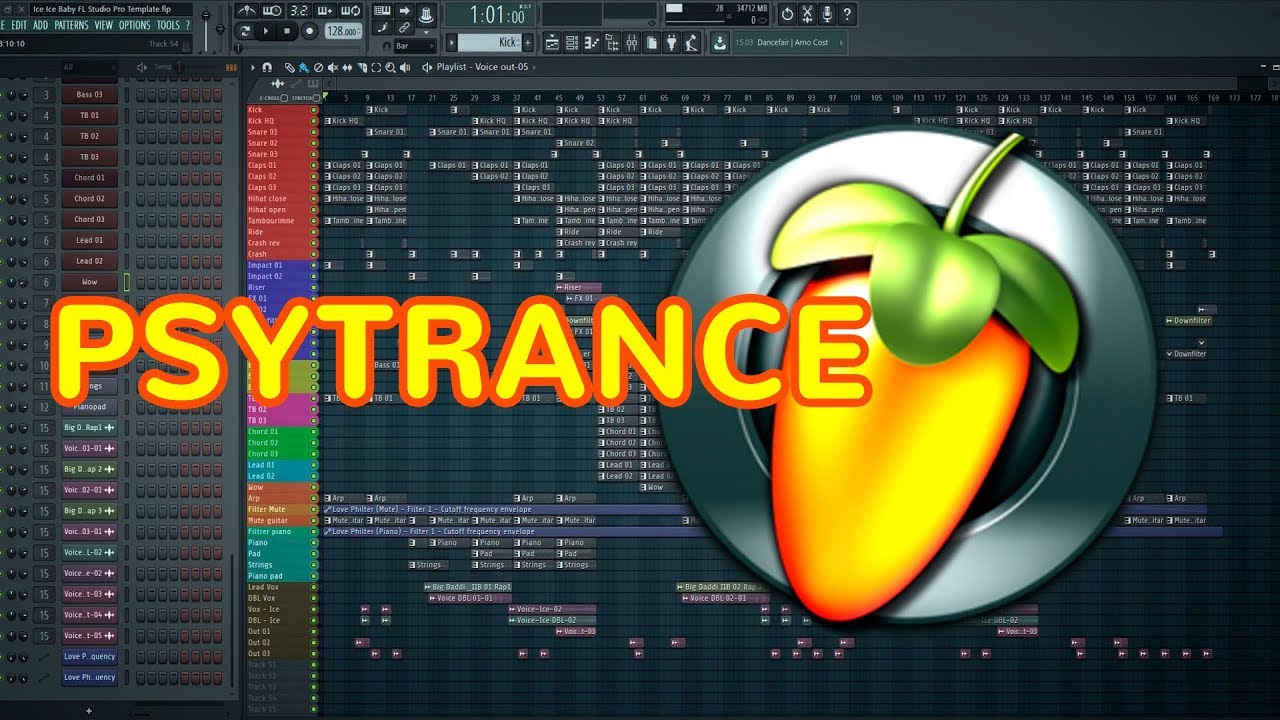Click the wait-for-input icon
Image resolution: width=1280 pixels, height=720 pixels.
[x=272, y=10]
